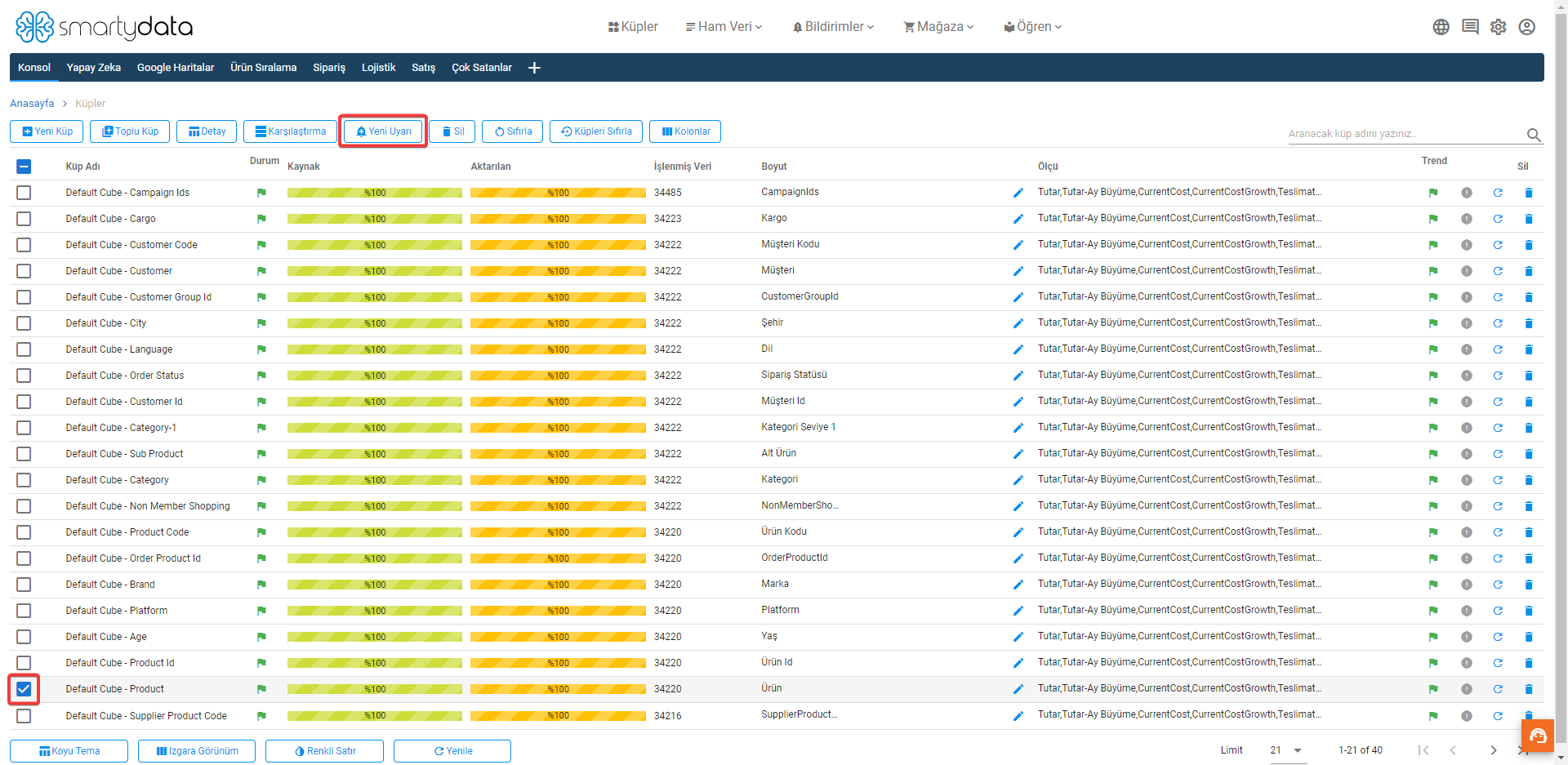Click status flag of Default Cube - Brand
Image resolution: width=1568 pixels, height=765 pixels.
261,585
